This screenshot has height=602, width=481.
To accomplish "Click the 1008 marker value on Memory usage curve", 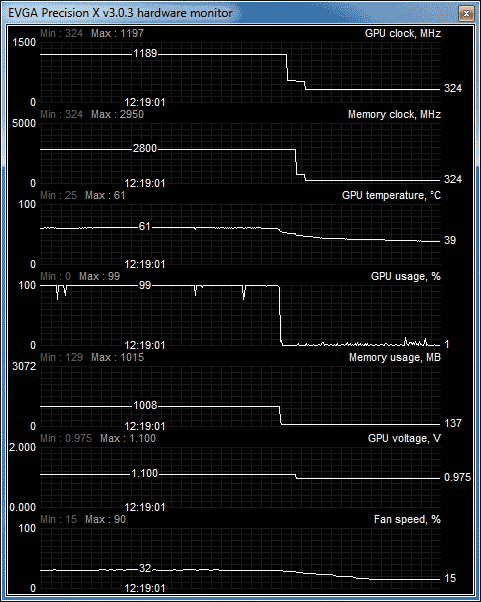I will tap(145, 405).
